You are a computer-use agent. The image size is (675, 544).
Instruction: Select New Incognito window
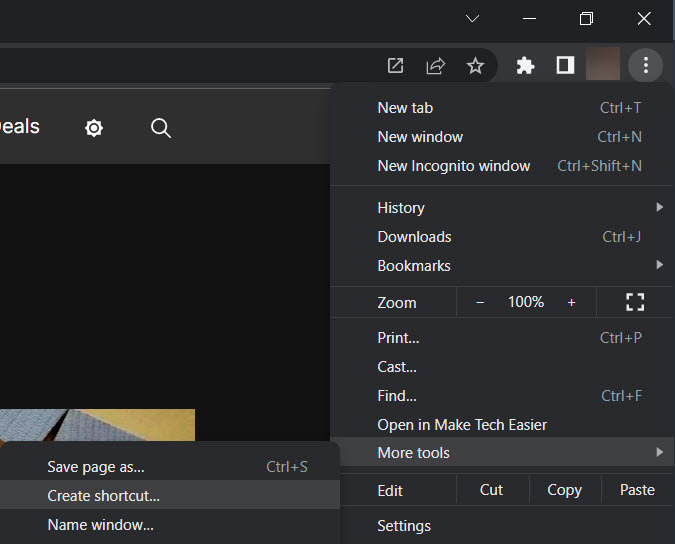454,166
